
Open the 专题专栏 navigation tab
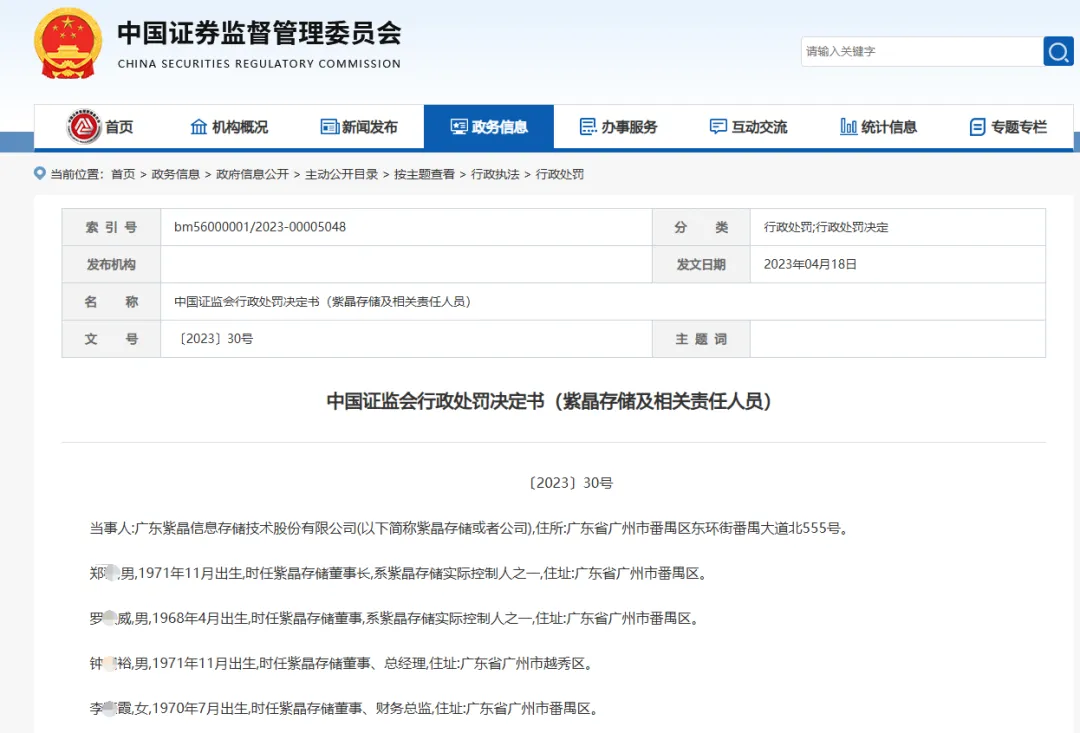click(1008, 127)
